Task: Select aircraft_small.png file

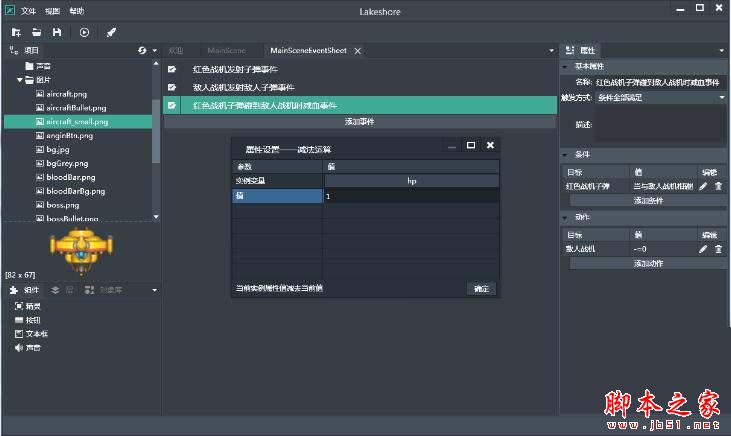Action: (78, 122)
